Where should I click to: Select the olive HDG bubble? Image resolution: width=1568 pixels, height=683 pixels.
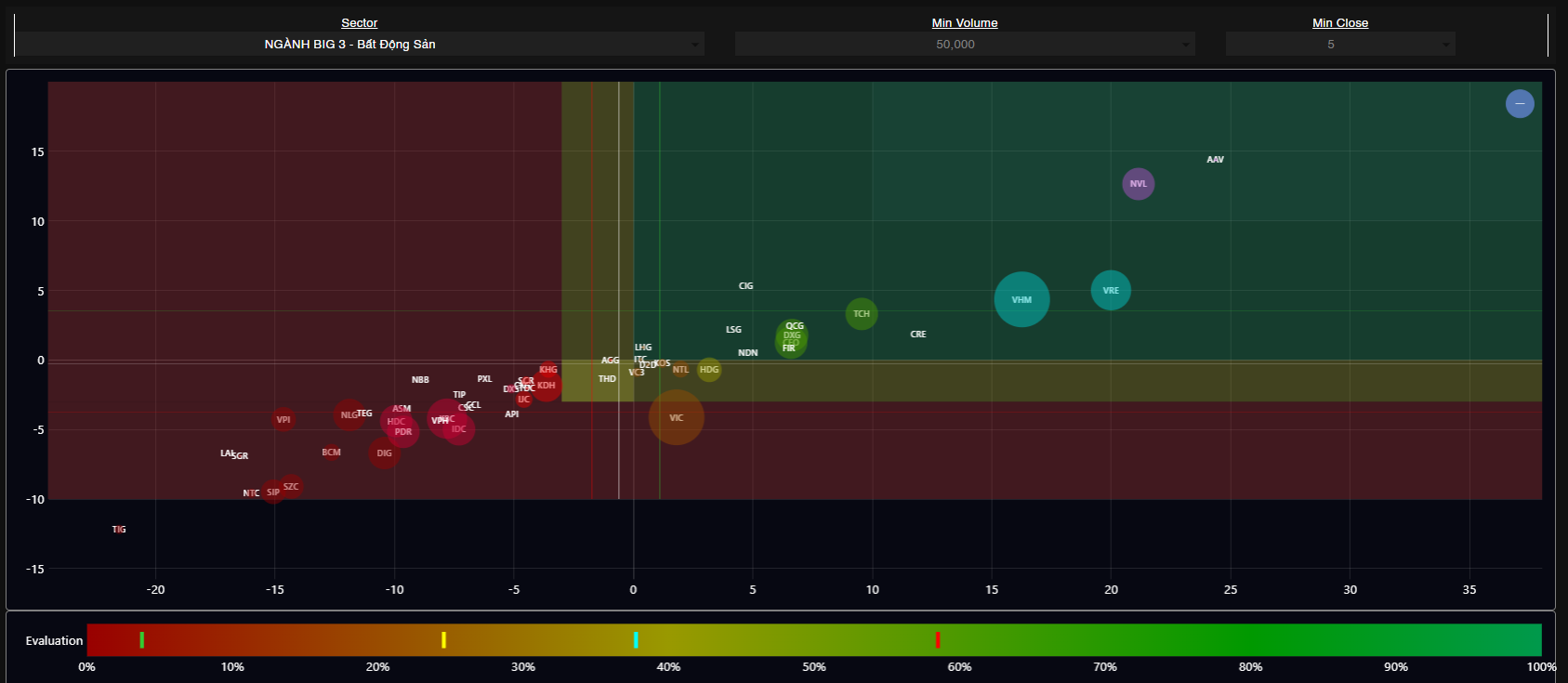point(709,370)
